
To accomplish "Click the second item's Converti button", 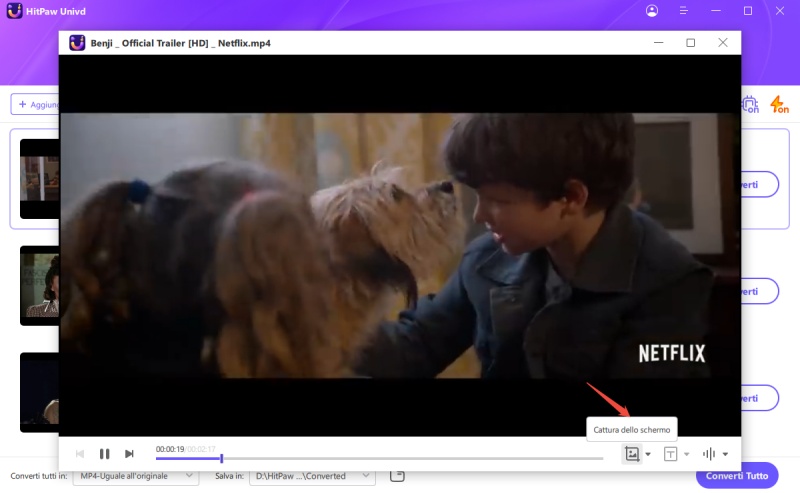I will 760,291.
